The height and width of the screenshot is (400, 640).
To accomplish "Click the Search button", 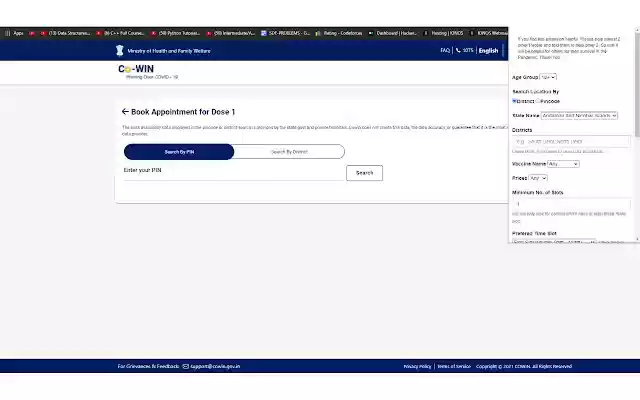I will pyautogui.click(x=364, y=173).
